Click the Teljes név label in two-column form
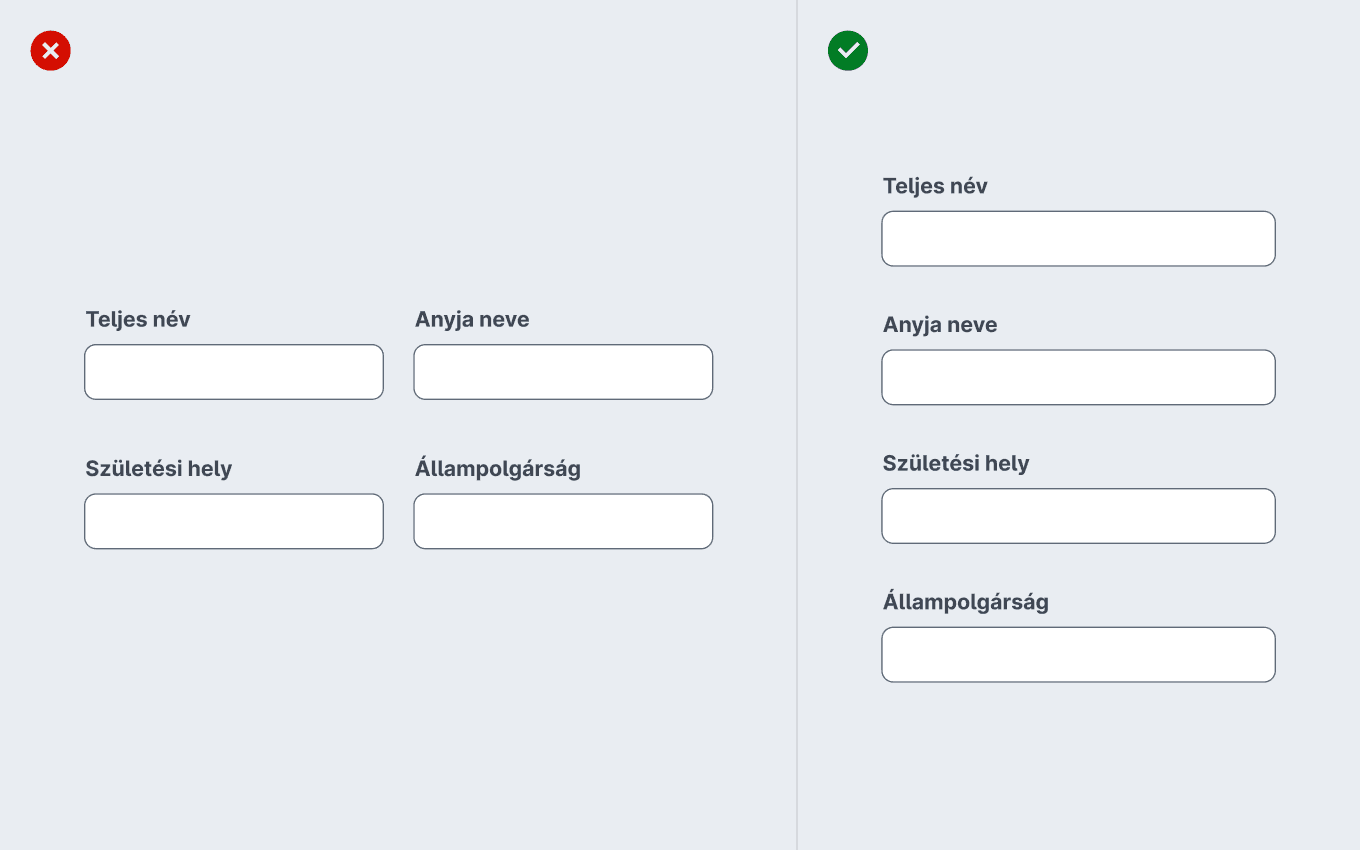The image size is (1360, 850). 138,320
